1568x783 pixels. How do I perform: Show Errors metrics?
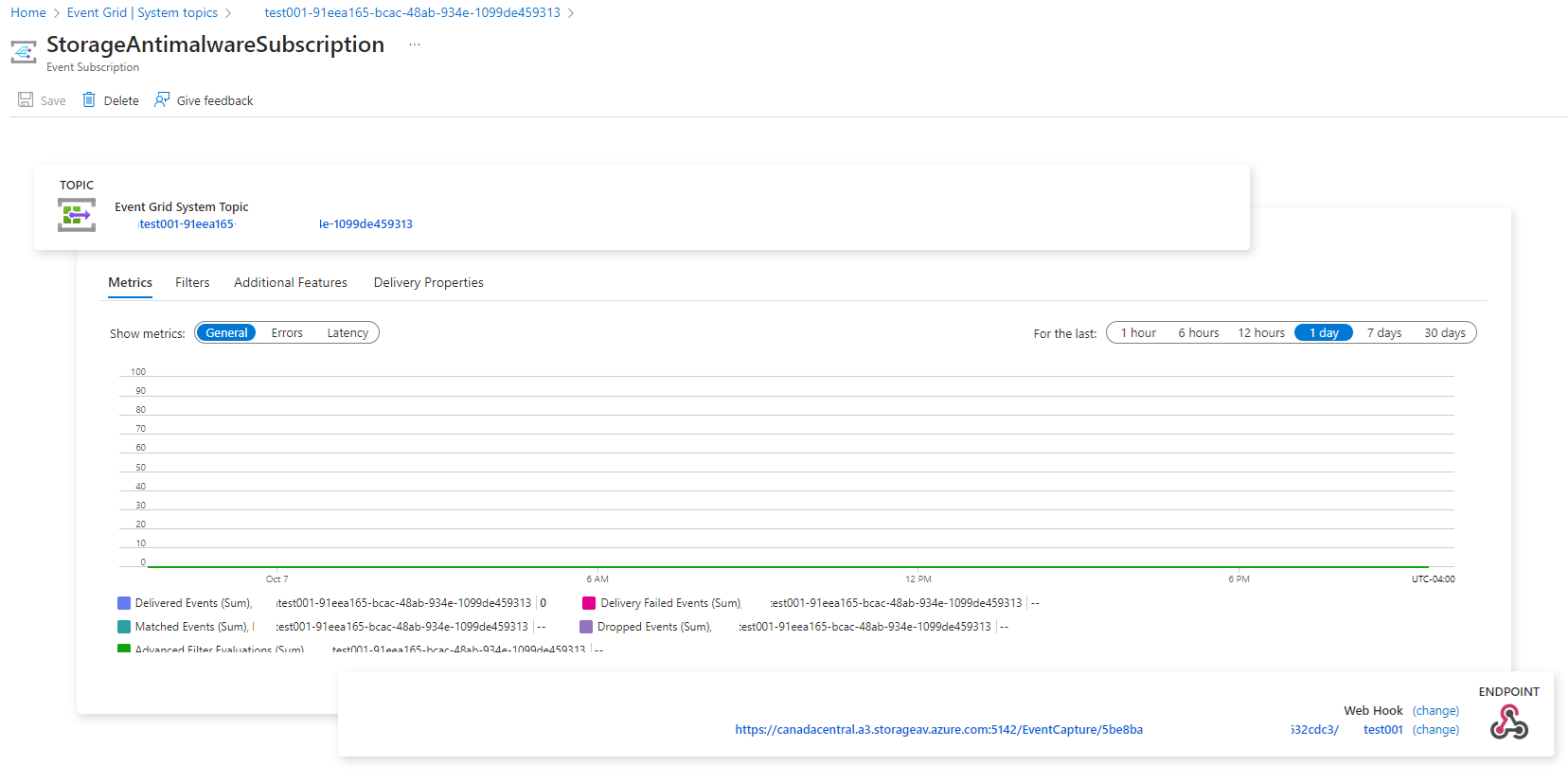[x=287, y=333]
